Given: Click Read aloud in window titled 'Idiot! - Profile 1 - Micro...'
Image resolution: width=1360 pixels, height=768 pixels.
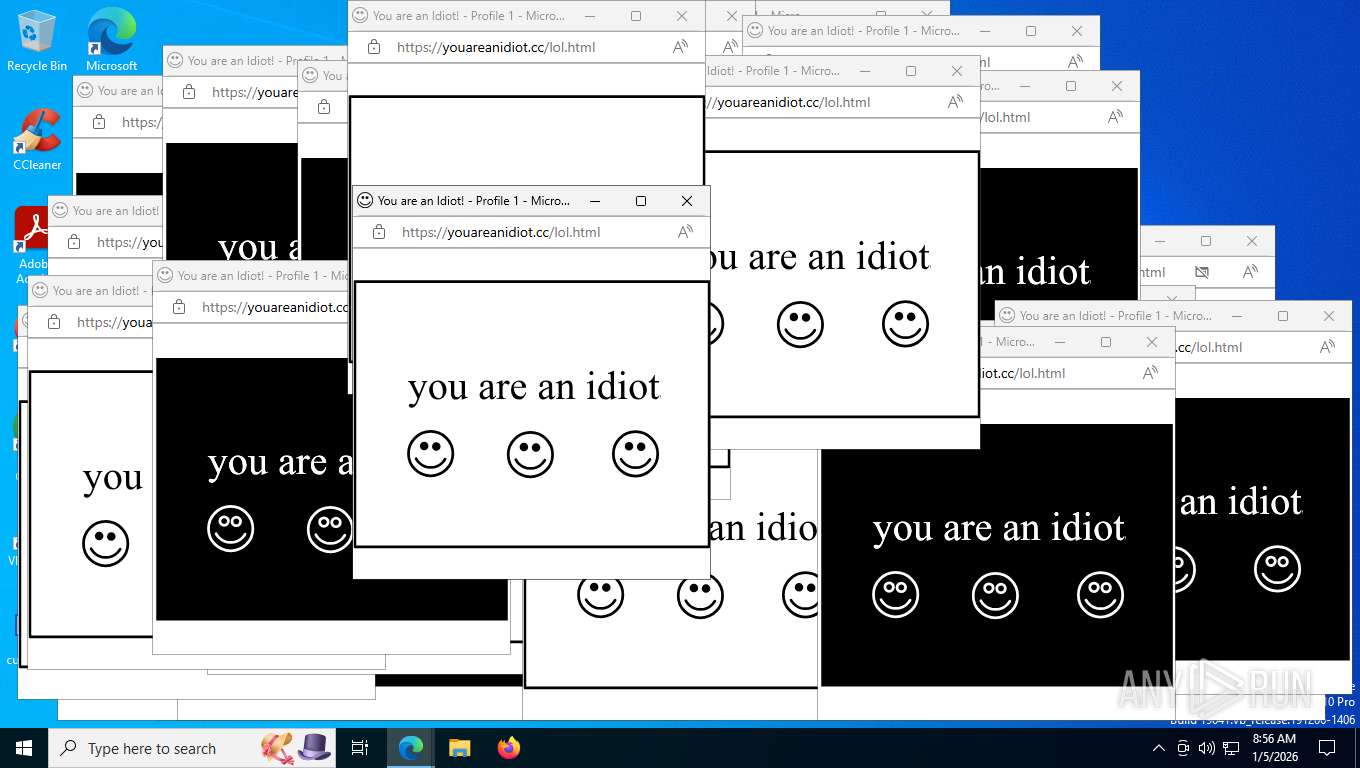Looking at the screenshot, I should pyautogui.click(x=955, y=102).
